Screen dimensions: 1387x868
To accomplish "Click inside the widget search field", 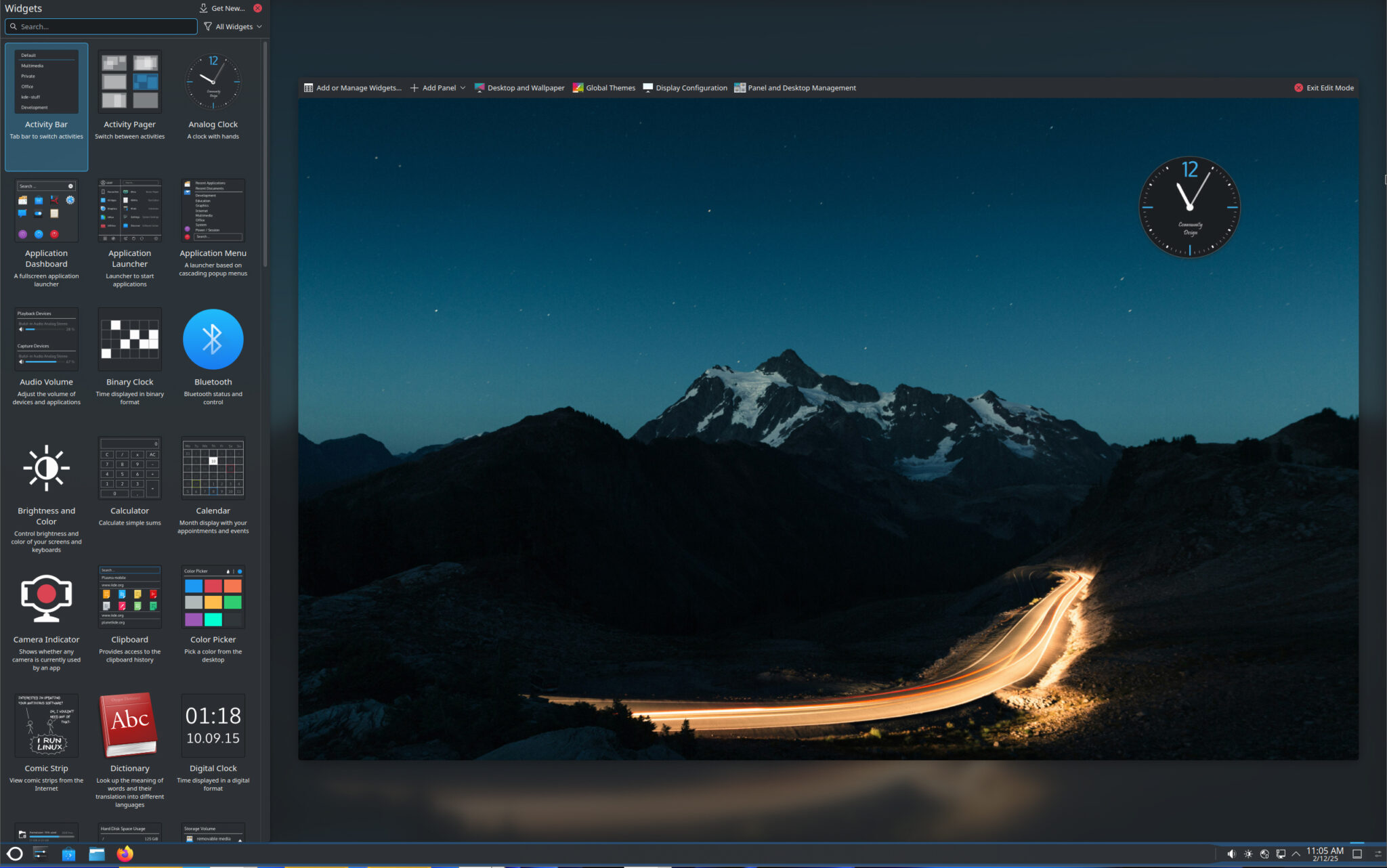I will [100, 26].
